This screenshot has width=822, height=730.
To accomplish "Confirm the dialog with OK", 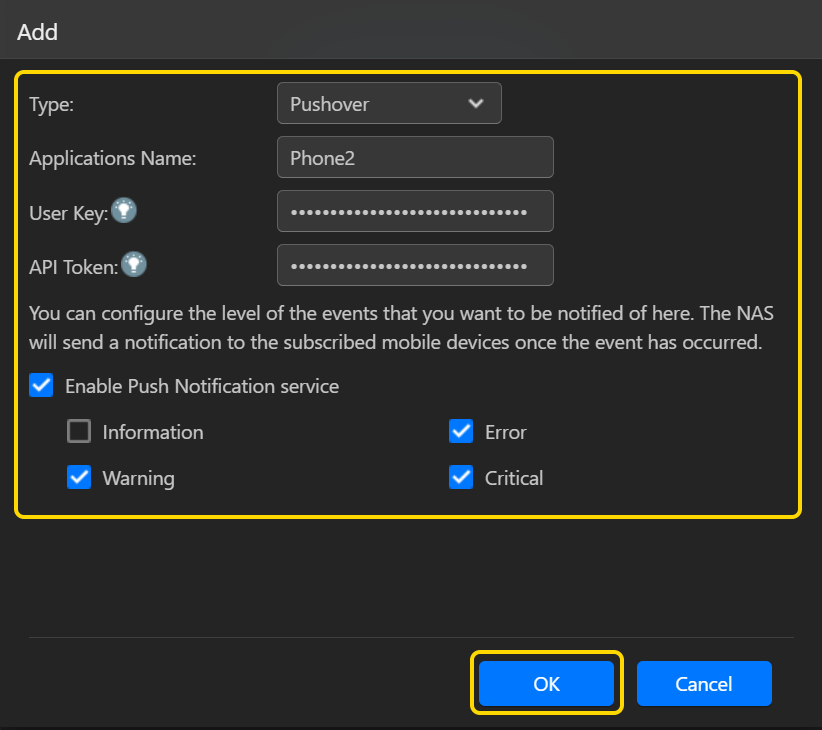I will click(x=546, y=683).
